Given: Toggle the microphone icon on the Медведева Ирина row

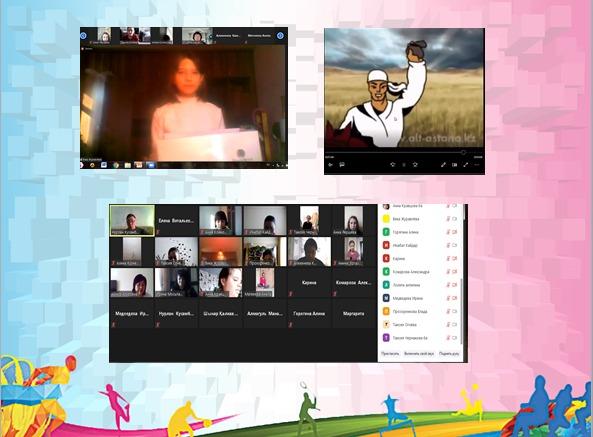Looking at the screenshot, I should (x=448, y=298).
